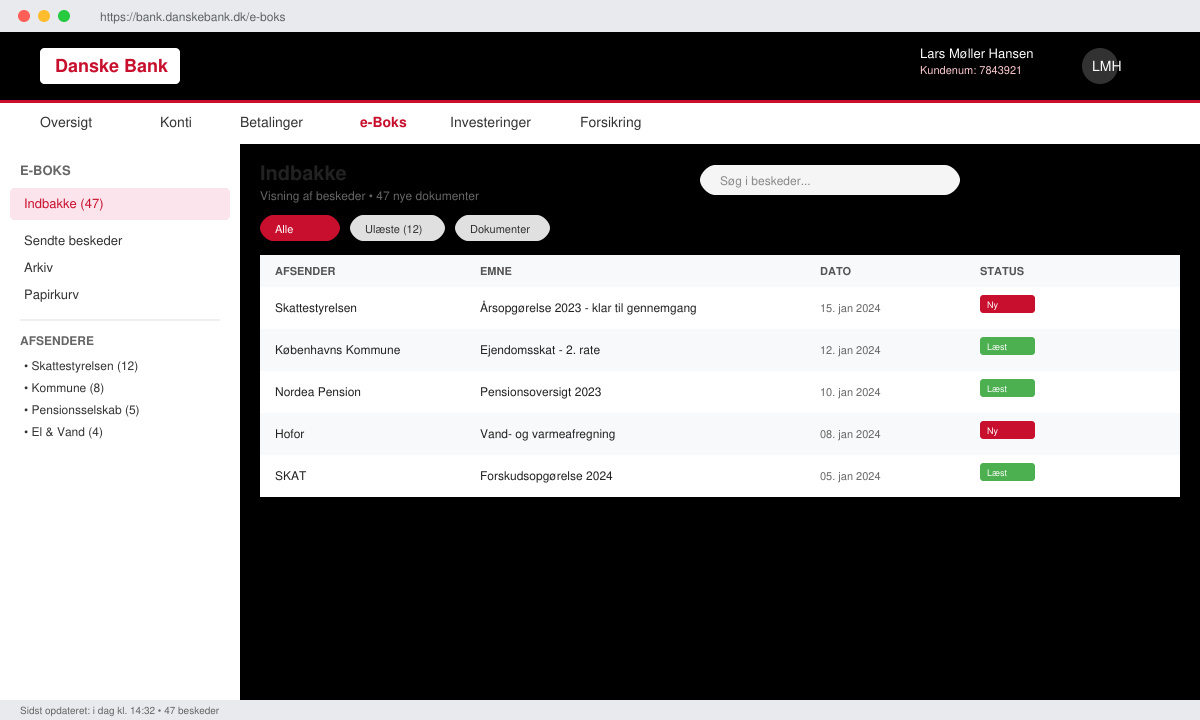
Task: Maximize the window with green button
Action: click(64, 16)
